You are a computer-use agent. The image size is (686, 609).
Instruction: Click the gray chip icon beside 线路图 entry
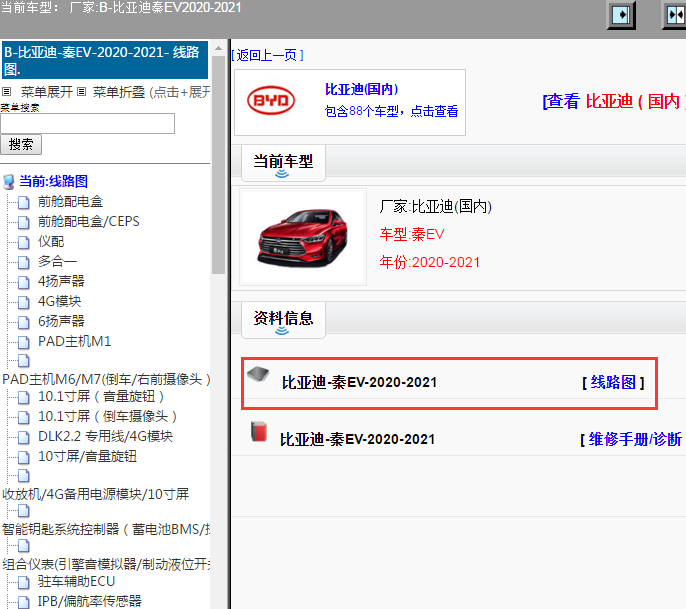(258, 374)
